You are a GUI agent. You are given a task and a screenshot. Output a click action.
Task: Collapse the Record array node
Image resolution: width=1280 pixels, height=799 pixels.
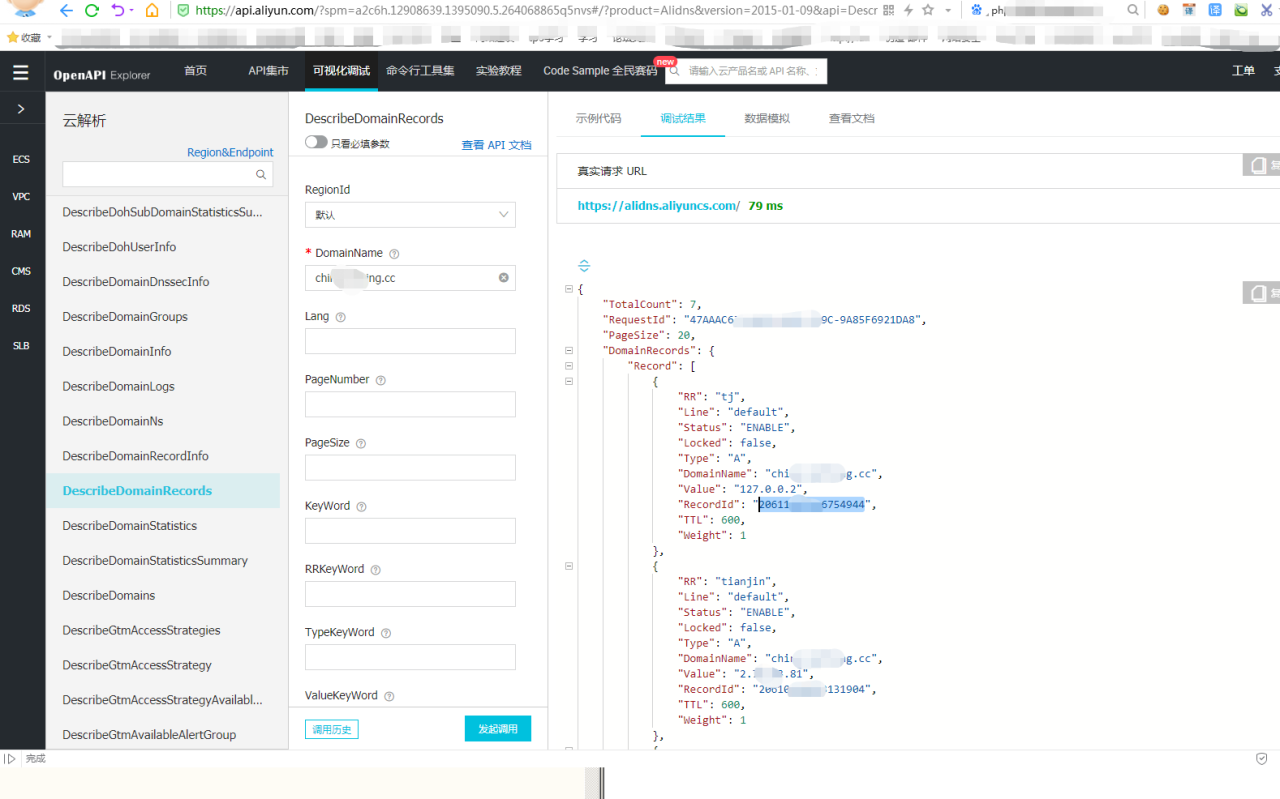[569, 366]
